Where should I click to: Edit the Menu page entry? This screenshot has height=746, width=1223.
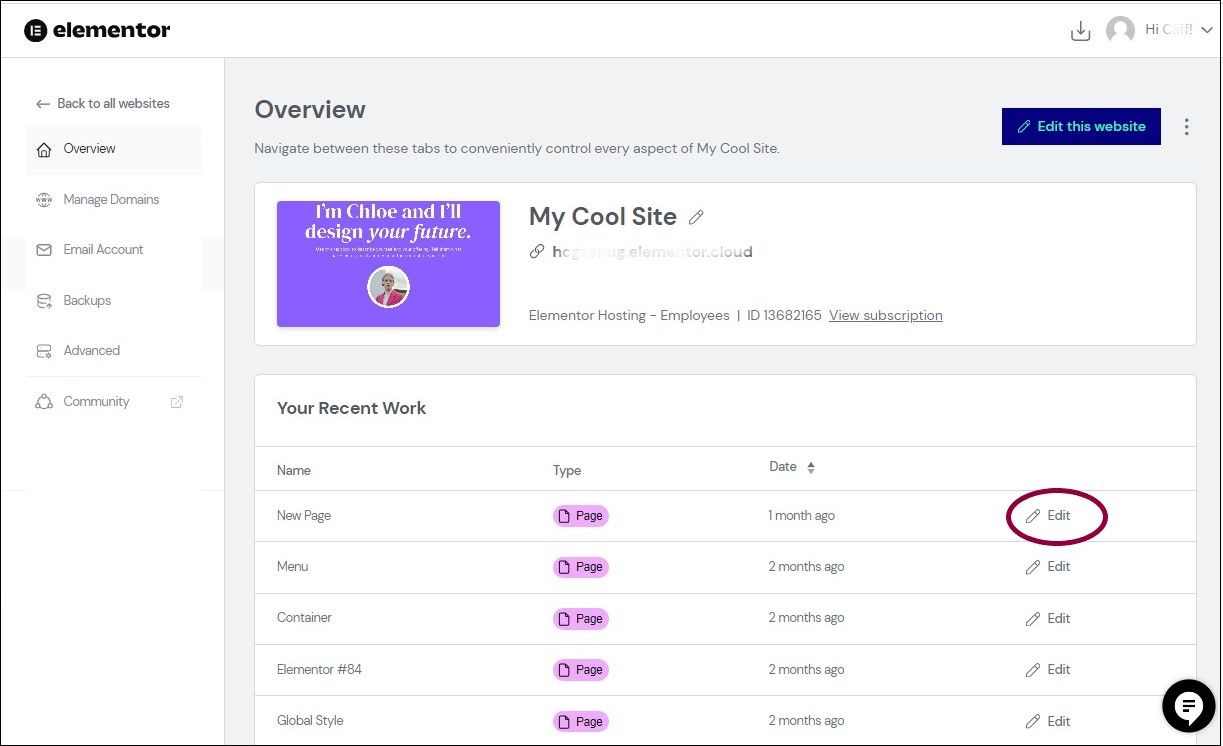1048,567
